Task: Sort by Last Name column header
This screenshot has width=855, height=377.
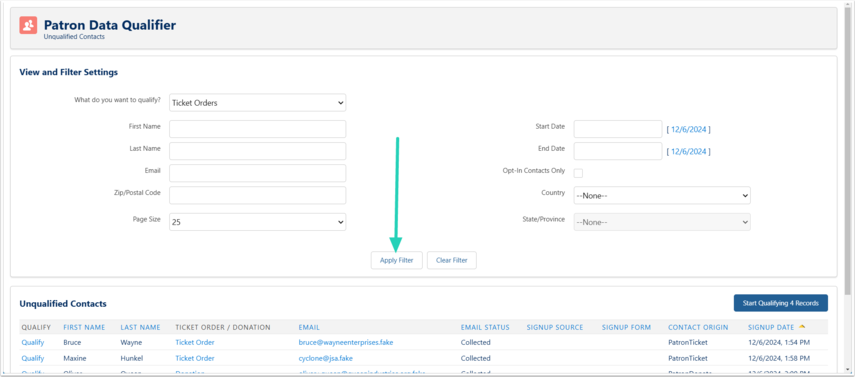Action: coord(140,327)
